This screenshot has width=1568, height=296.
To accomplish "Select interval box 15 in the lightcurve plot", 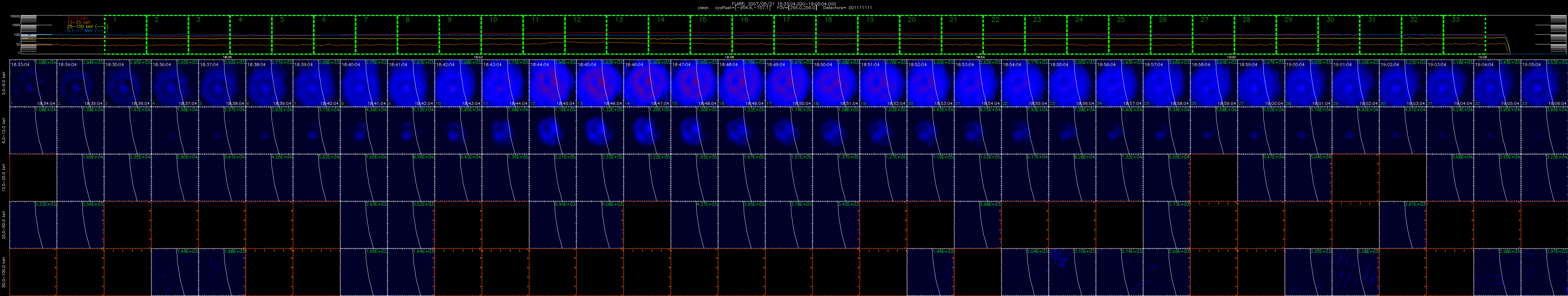I will pyautogui.click(x=712, y=35).
